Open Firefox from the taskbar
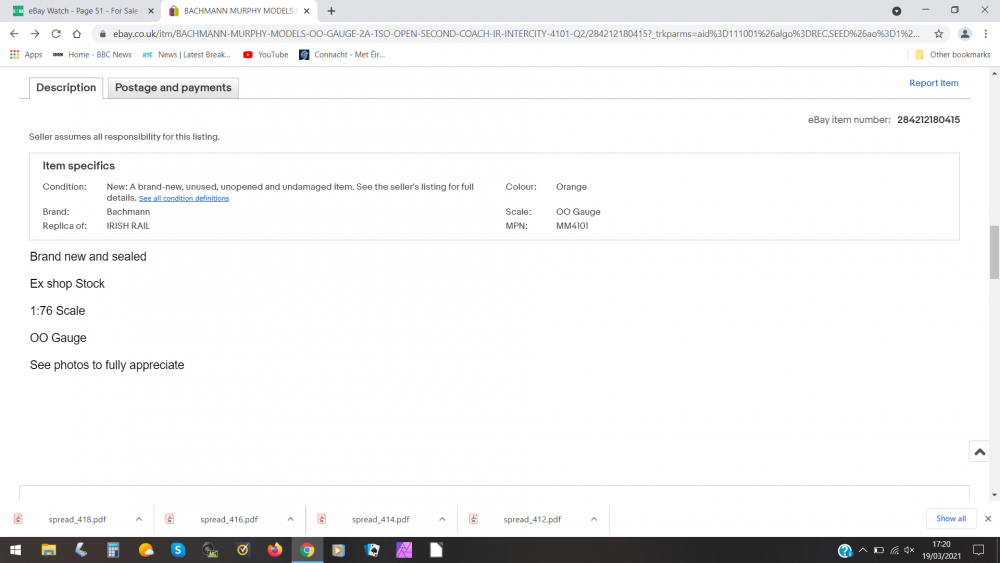This screenshot has width=1000, height=563. [x=275, y=550]
